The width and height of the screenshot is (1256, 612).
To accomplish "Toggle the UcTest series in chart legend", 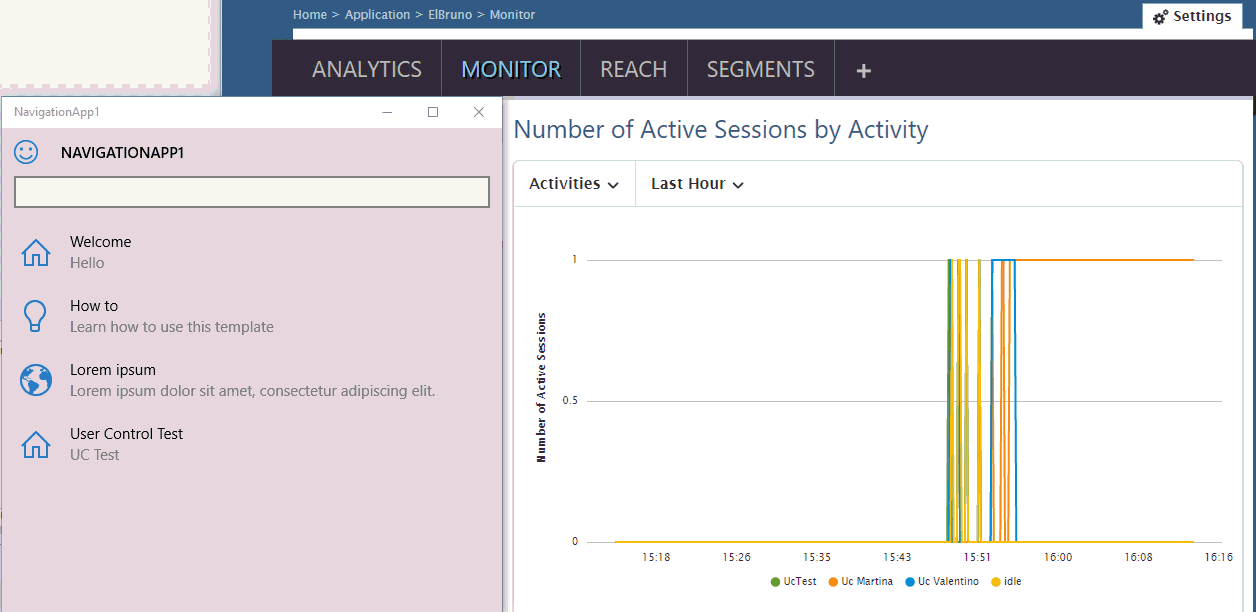I will pos(794,582).
